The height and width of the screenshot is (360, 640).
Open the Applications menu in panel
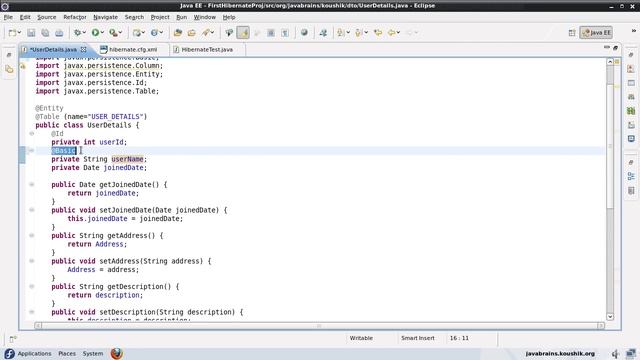point(35,353)
